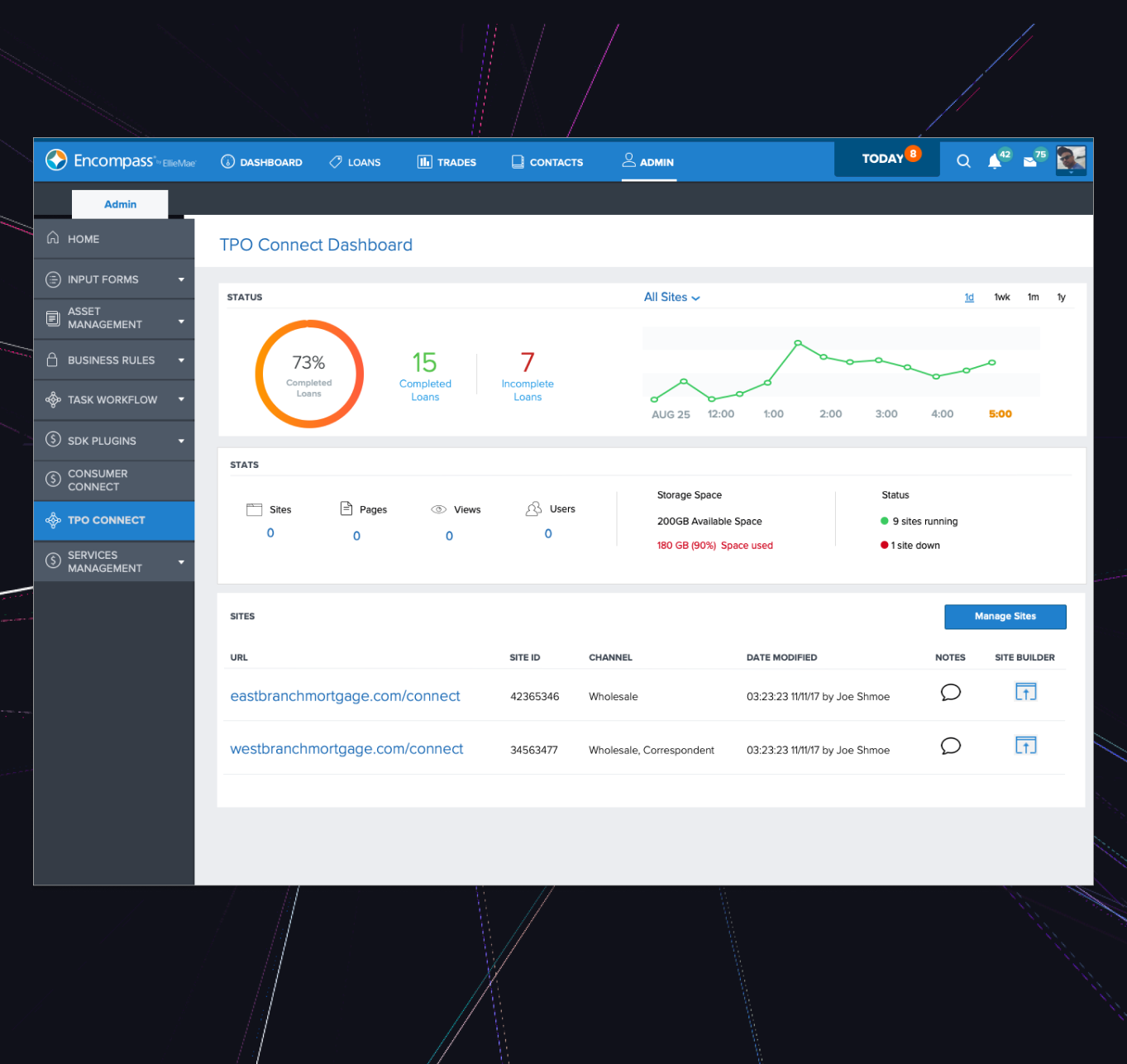The image size is (1127, 1064).
Task: Click the search magnifier icon
Action: pos(963,161)
